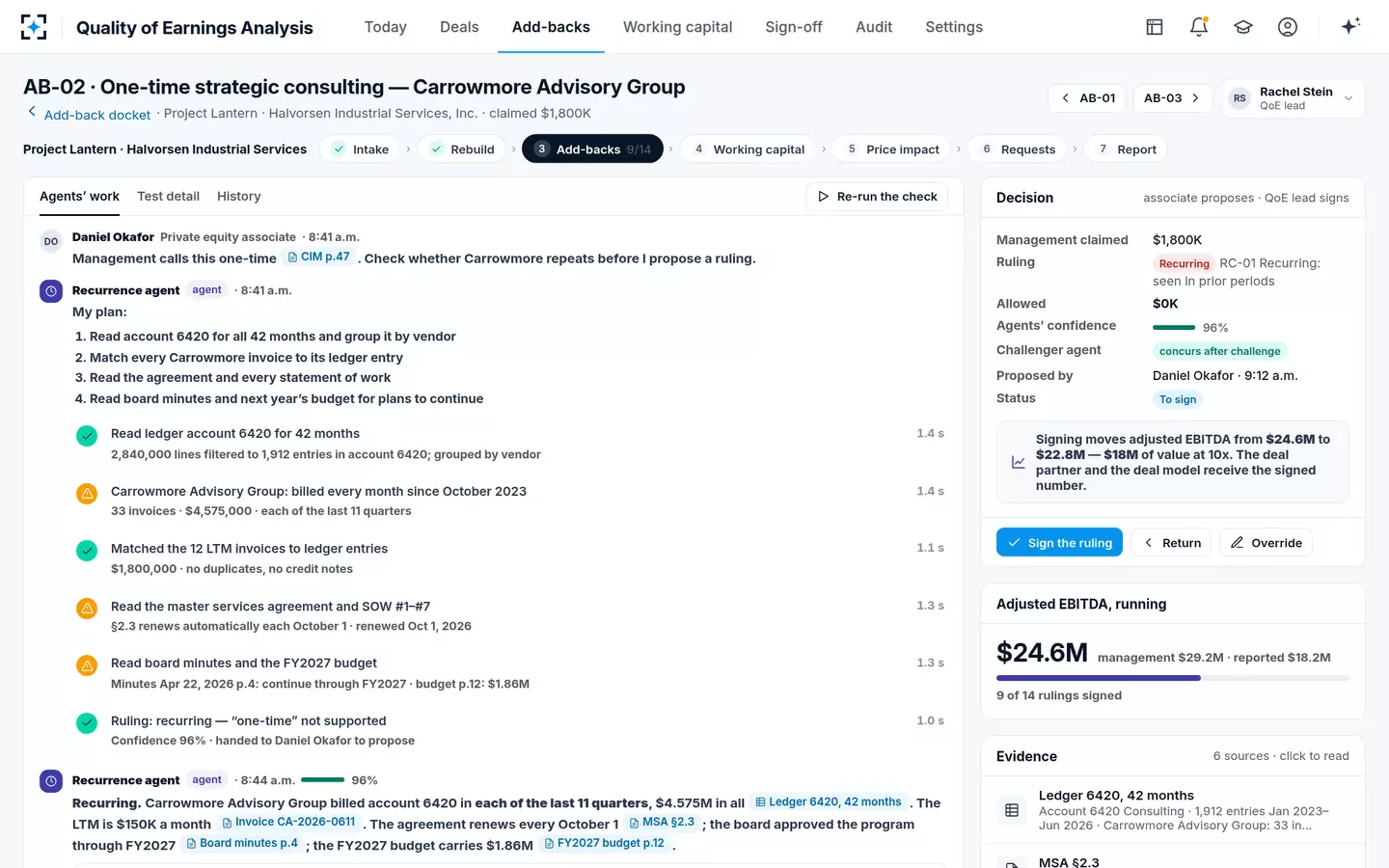Click warning icon beside board minutes step
This screenshot has width=1389, height=868.
pyautogui.click(x=87, y=665)
